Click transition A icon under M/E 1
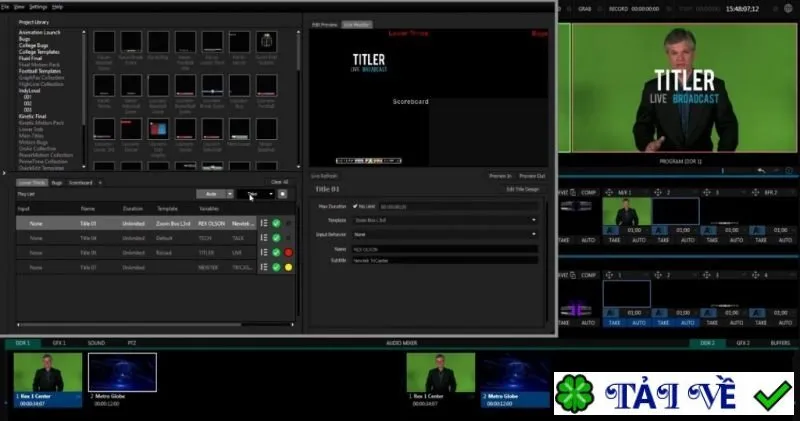Image resolution: width=800 pixels, height=421 pixels. [x=610, y=231]
